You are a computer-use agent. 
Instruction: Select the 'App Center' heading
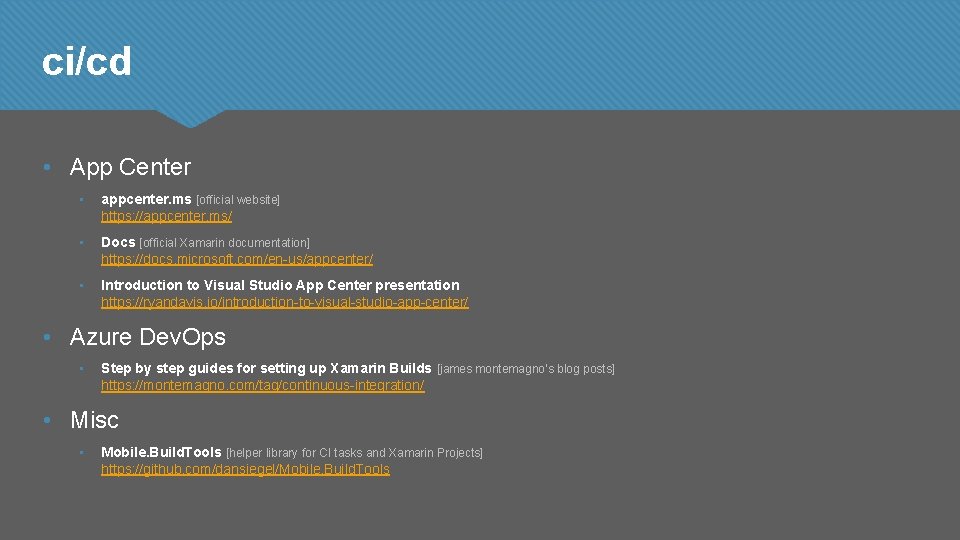pyautogui.click(x=130, y=167)
